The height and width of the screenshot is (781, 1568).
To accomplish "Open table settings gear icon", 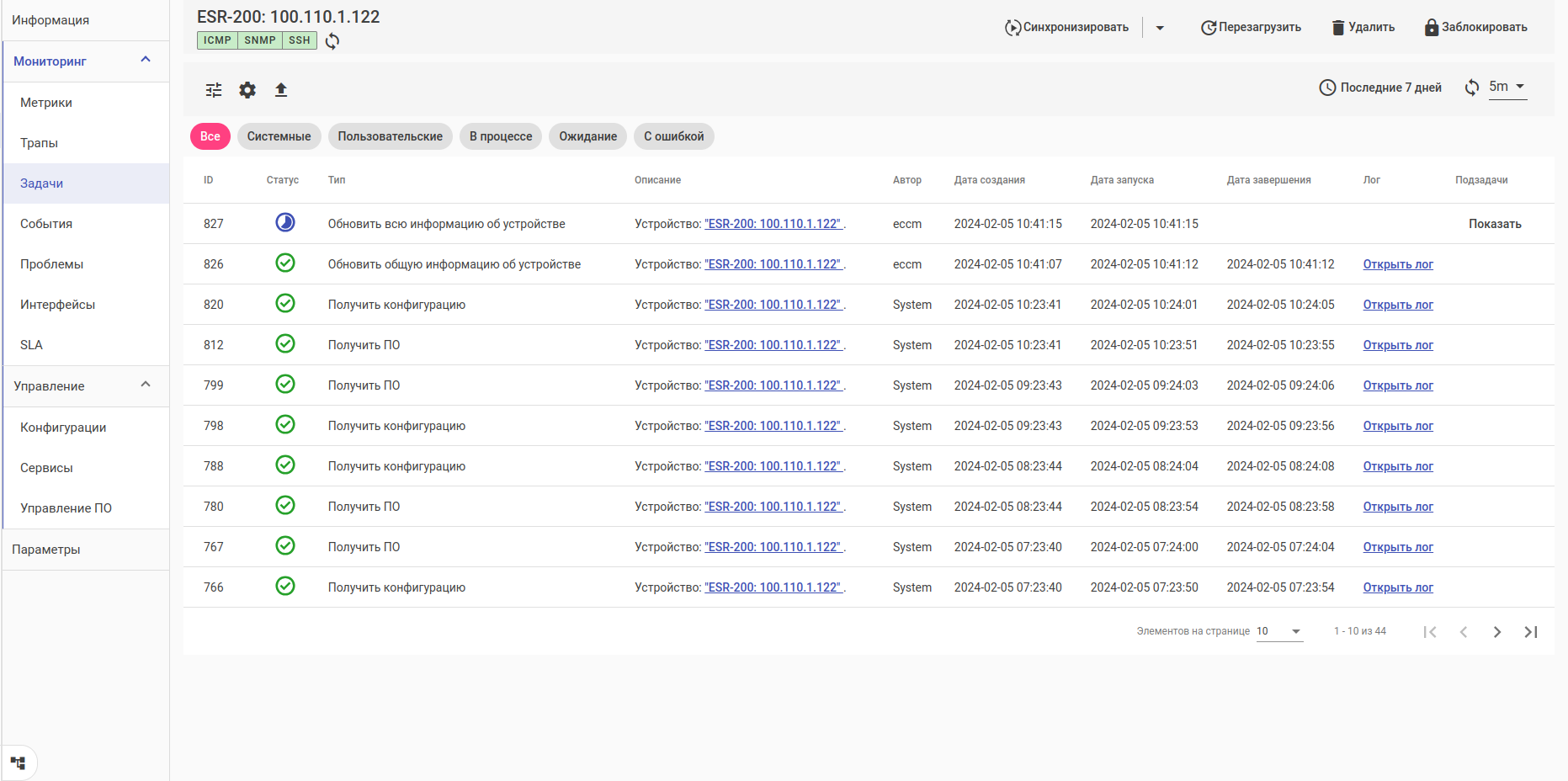I will tap(247, 90).
